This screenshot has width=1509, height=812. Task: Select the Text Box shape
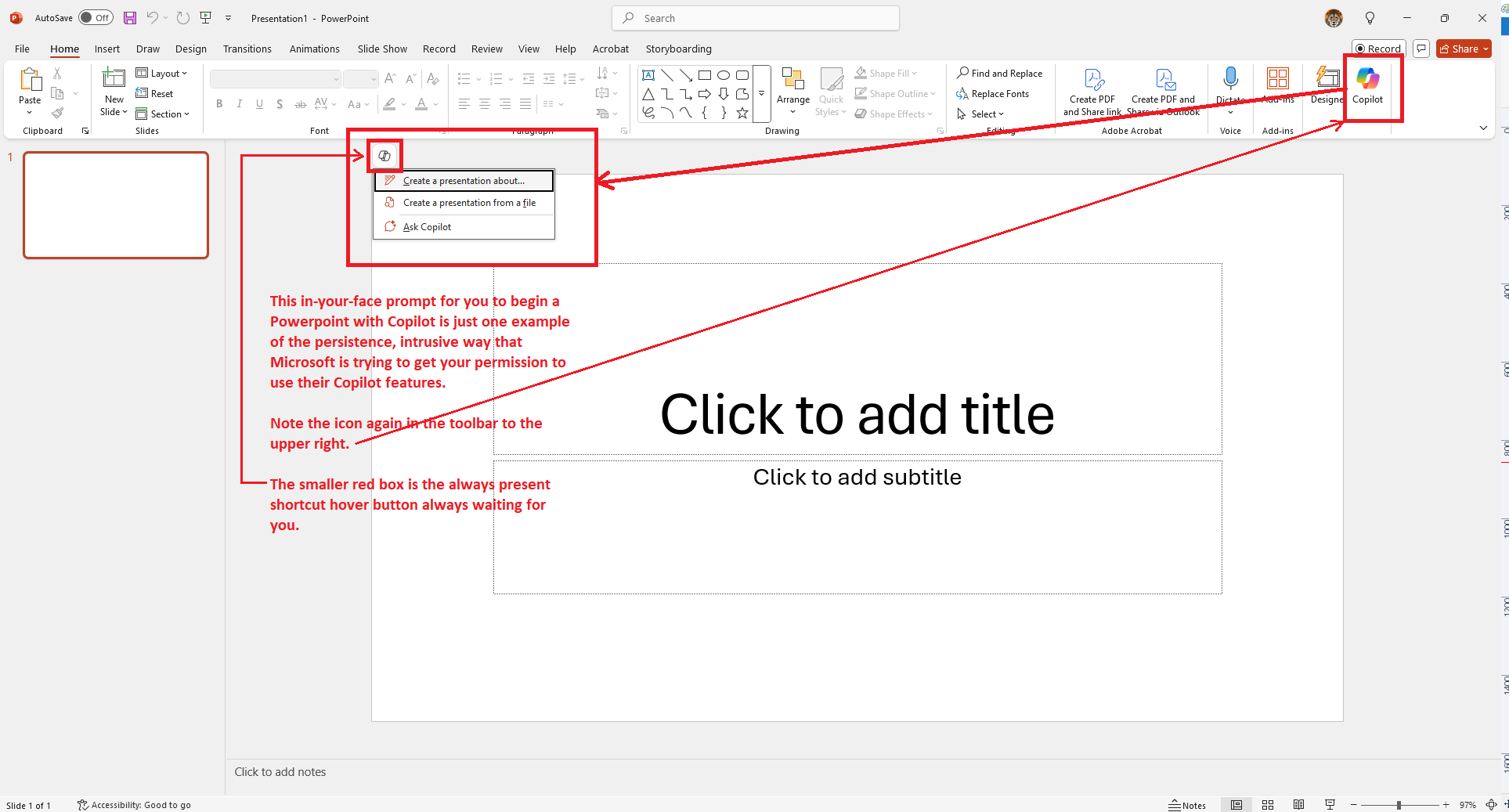648,75
